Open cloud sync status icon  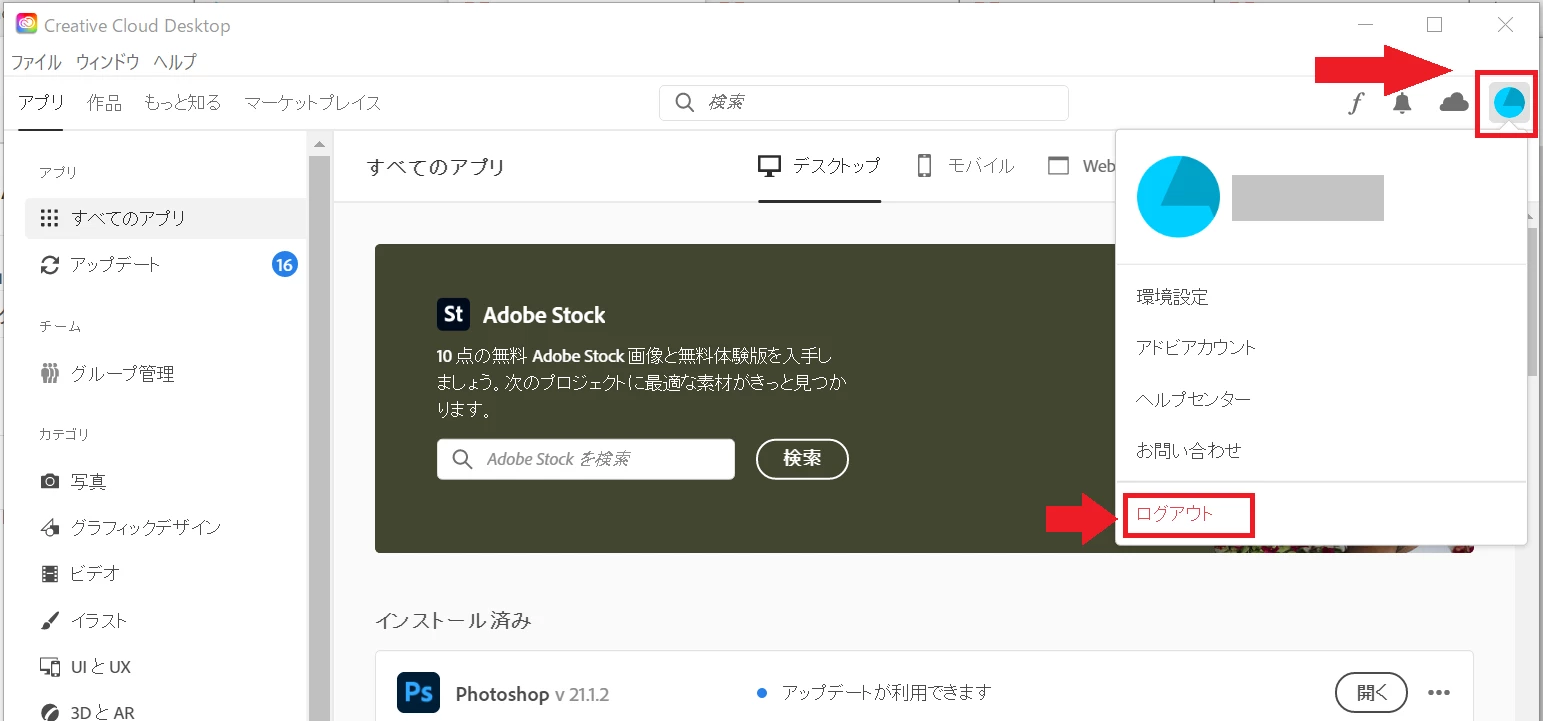point(1454,102)
